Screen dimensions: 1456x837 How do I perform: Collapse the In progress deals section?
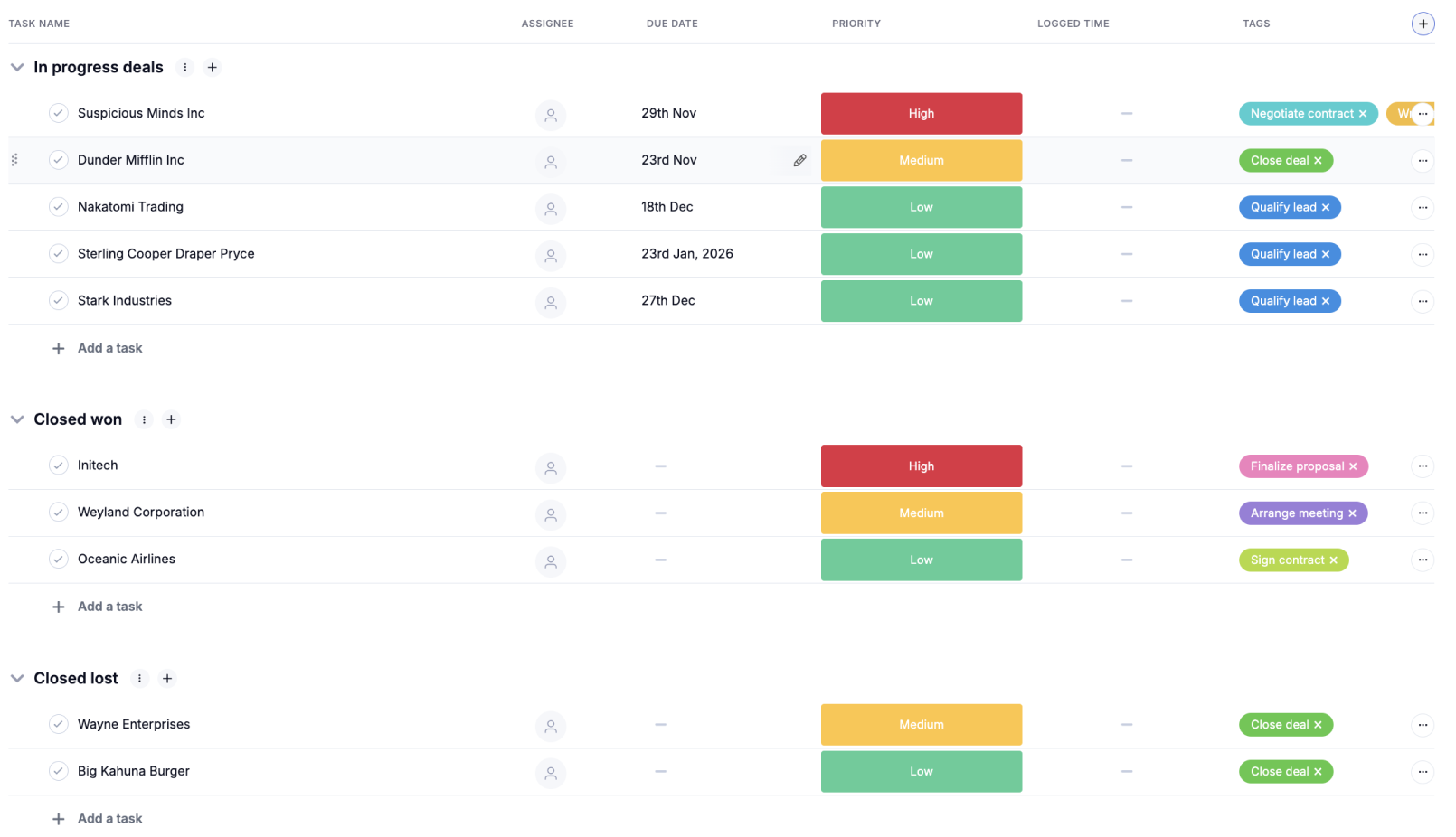coord(17,67)
